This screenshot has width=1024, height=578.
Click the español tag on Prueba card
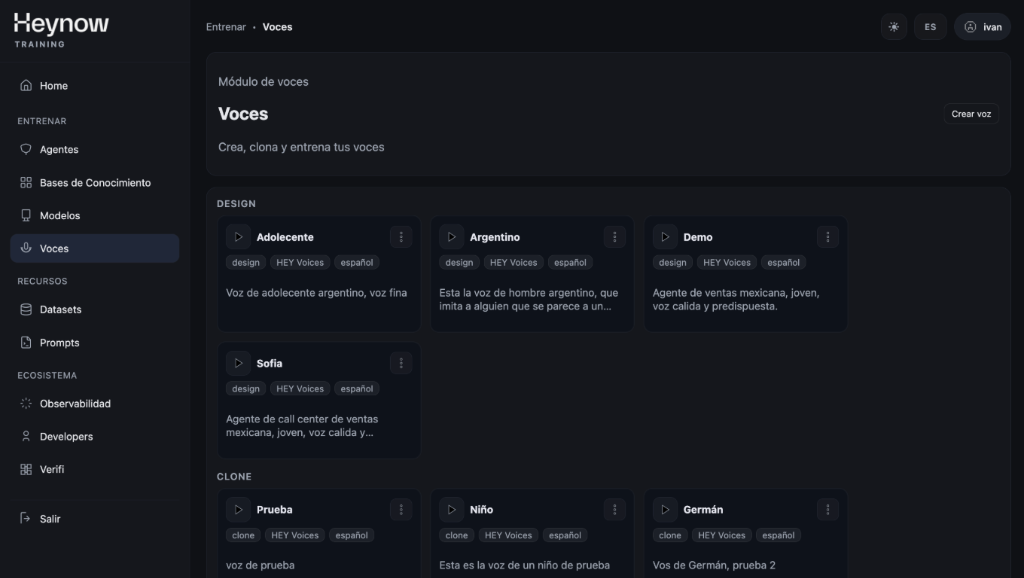pos(350,535)
